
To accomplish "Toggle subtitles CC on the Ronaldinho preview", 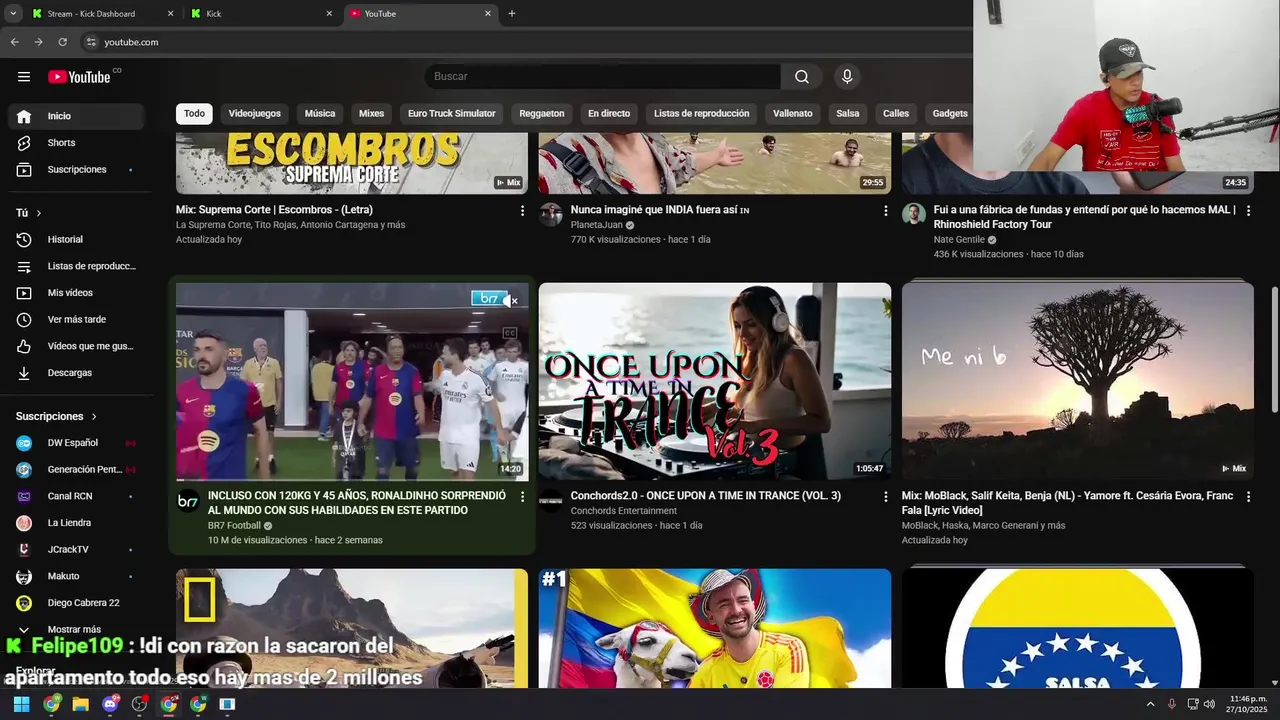I will (x=510, y=333).
